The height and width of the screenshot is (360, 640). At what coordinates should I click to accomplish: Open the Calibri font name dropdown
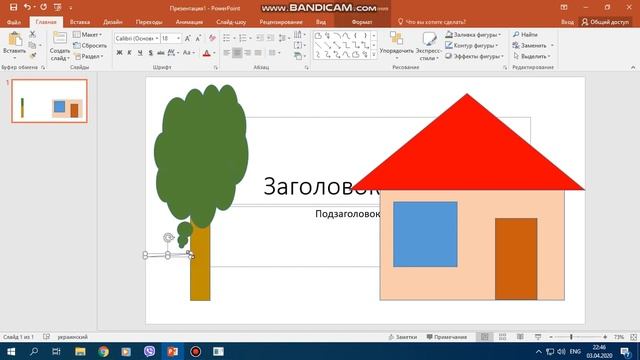coord(157,38)
